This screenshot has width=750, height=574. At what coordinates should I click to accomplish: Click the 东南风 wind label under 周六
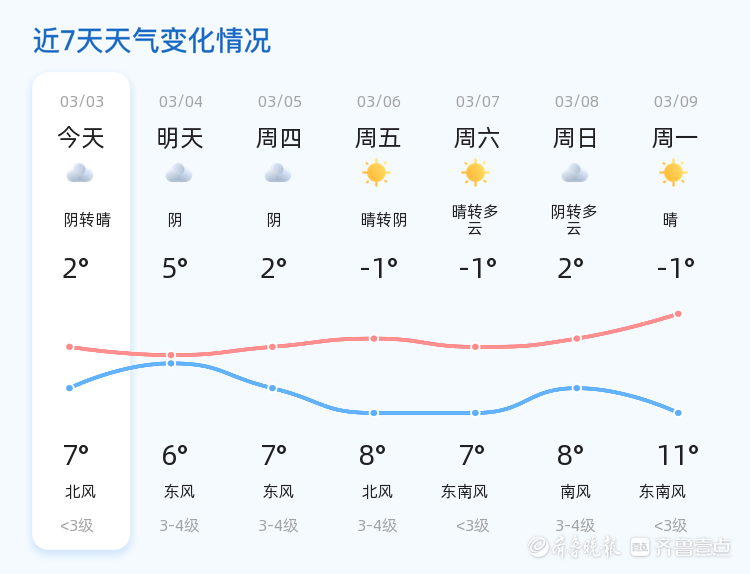(465, 492)
